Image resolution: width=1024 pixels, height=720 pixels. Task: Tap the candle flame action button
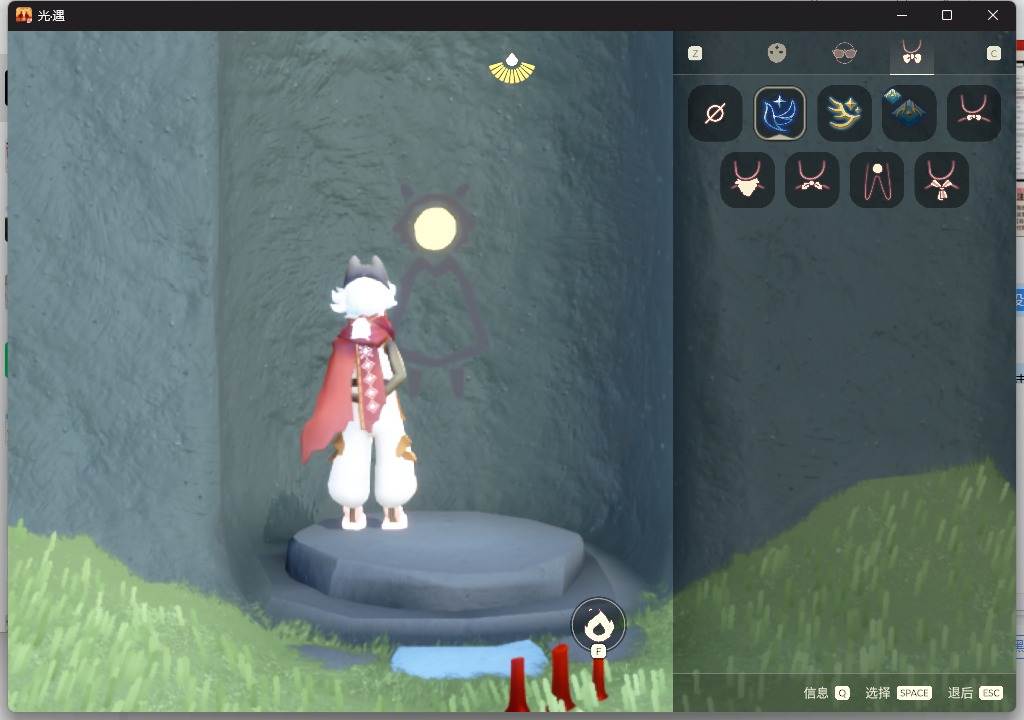pos(598,625)
